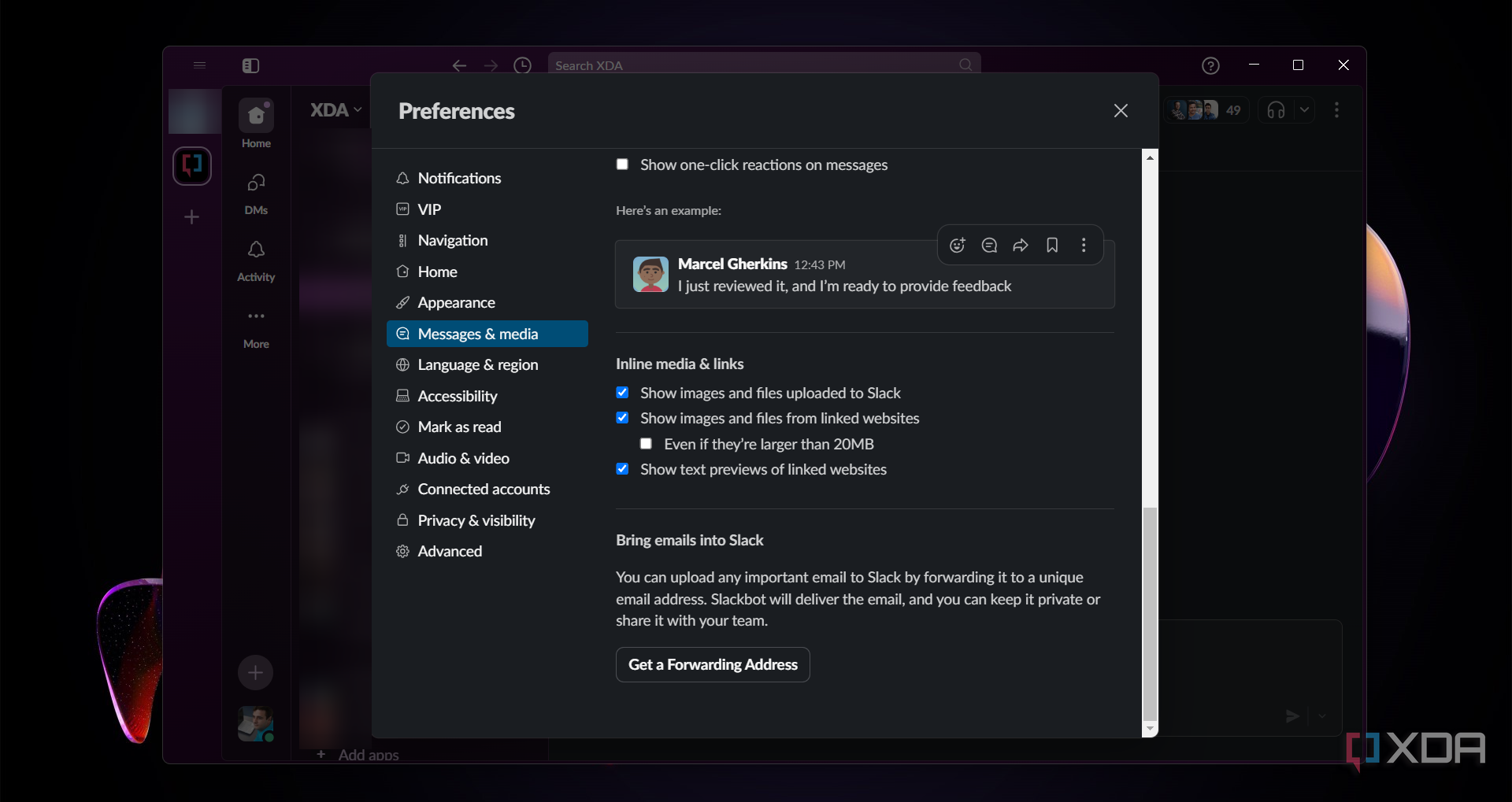1512x802 pixels.
Task: Open Advanced preferences
Action: (487, 551)
